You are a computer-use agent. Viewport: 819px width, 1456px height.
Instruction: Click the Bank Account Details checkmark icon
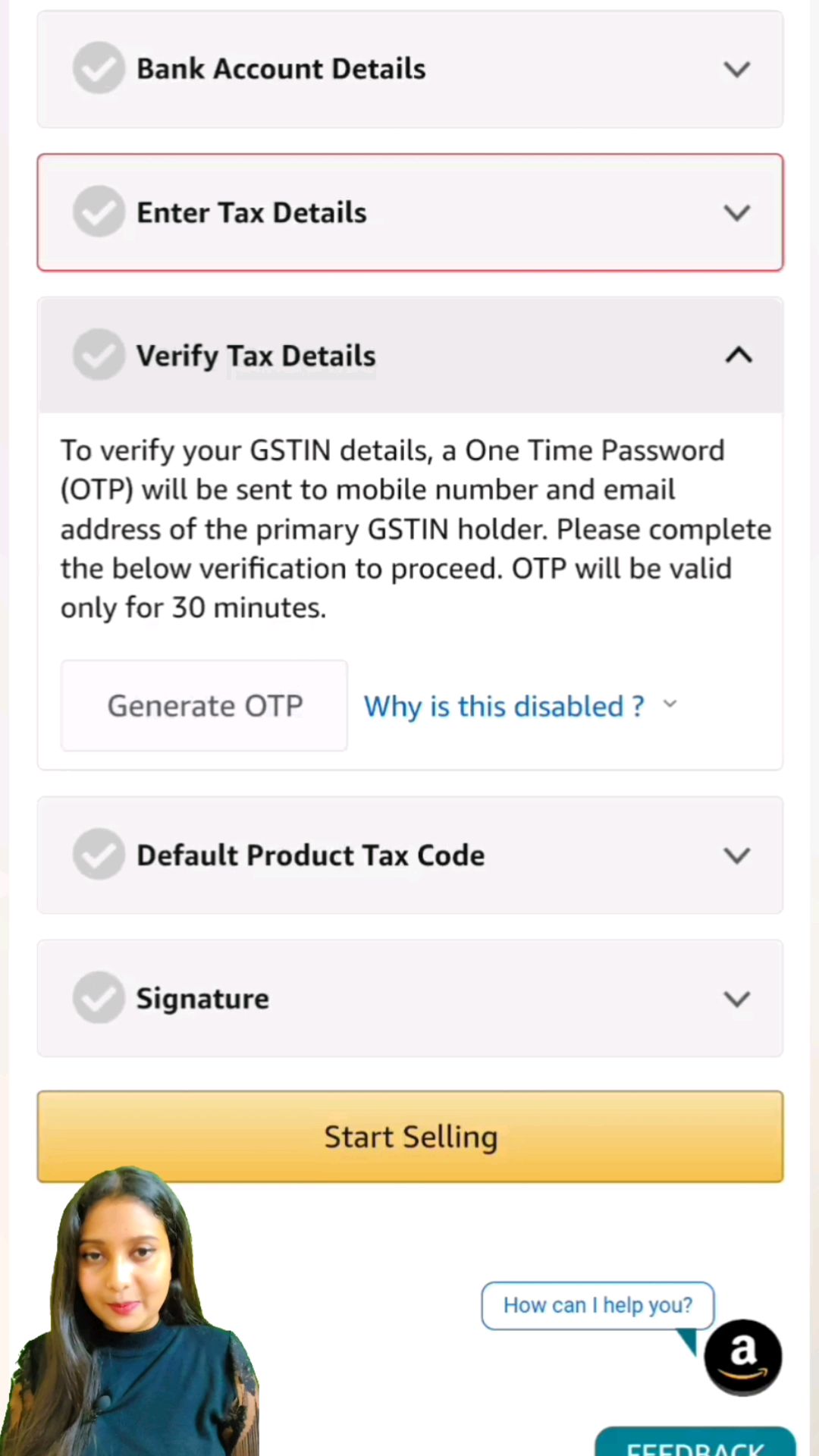click(99, 68)
